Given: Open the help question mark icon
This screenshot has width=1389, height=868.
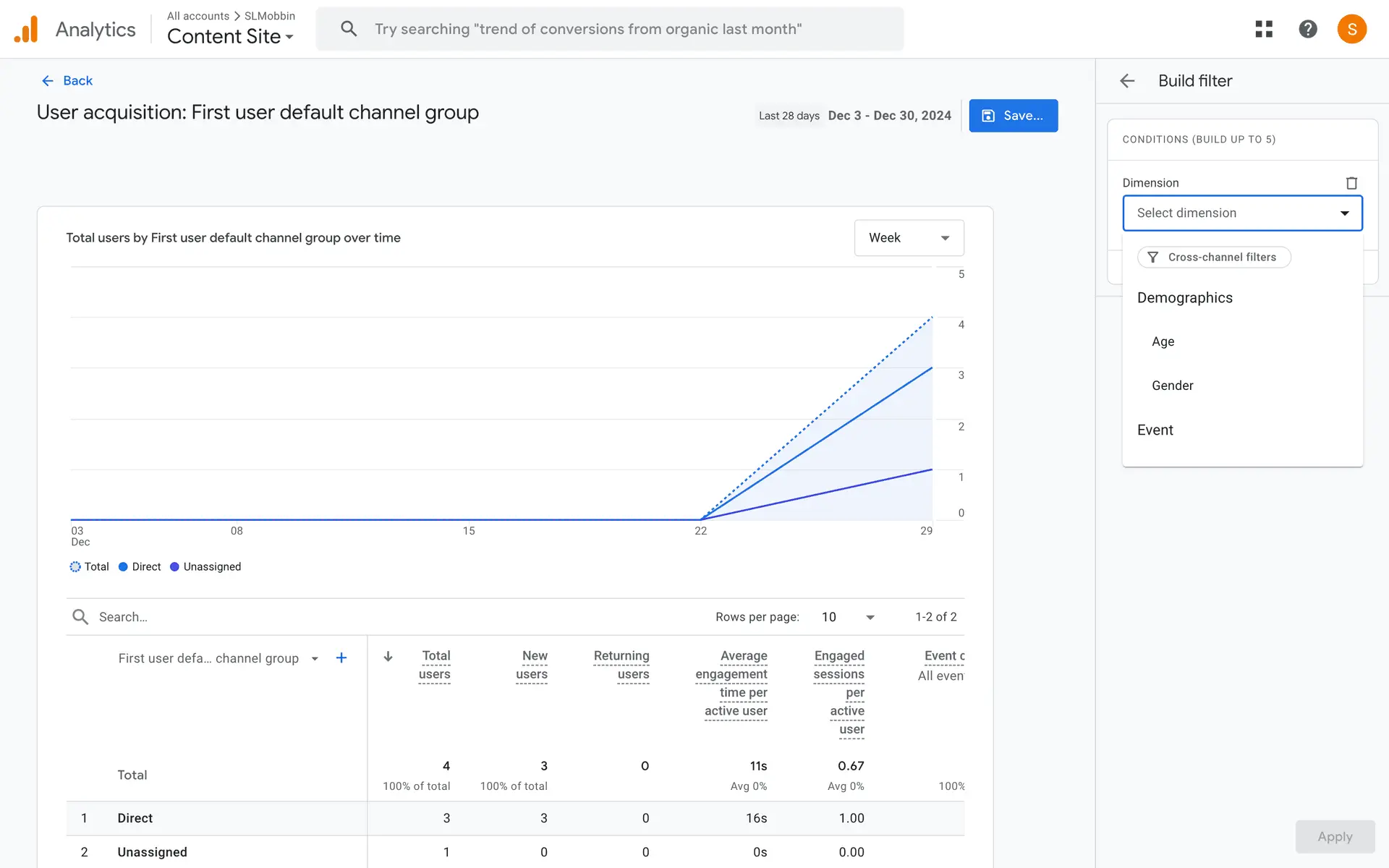Looking at the screenshot, I should click(x=1307, y=29).
